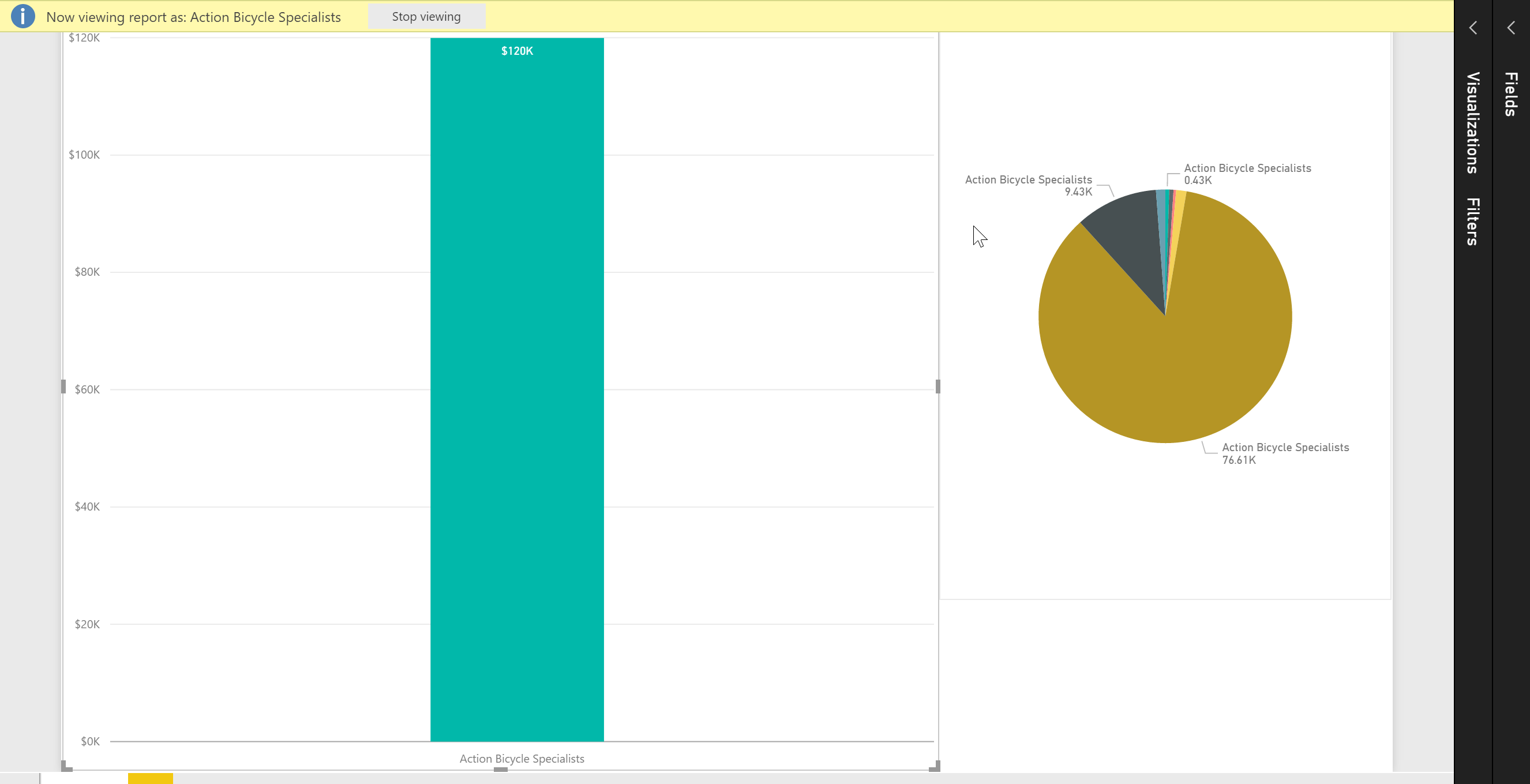Click the right-middle resize handle of bar chart
This screenshot has height=784, width=1530.
938,387
